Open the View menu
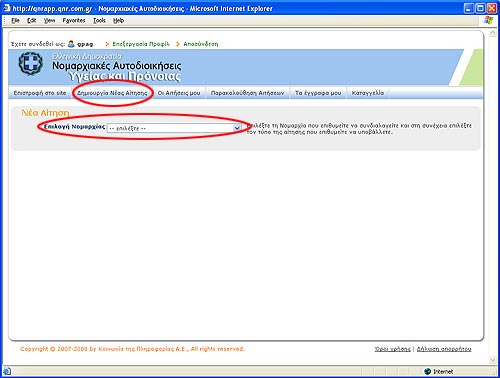The width and height of the screenshot is (500, 378). 49,21
